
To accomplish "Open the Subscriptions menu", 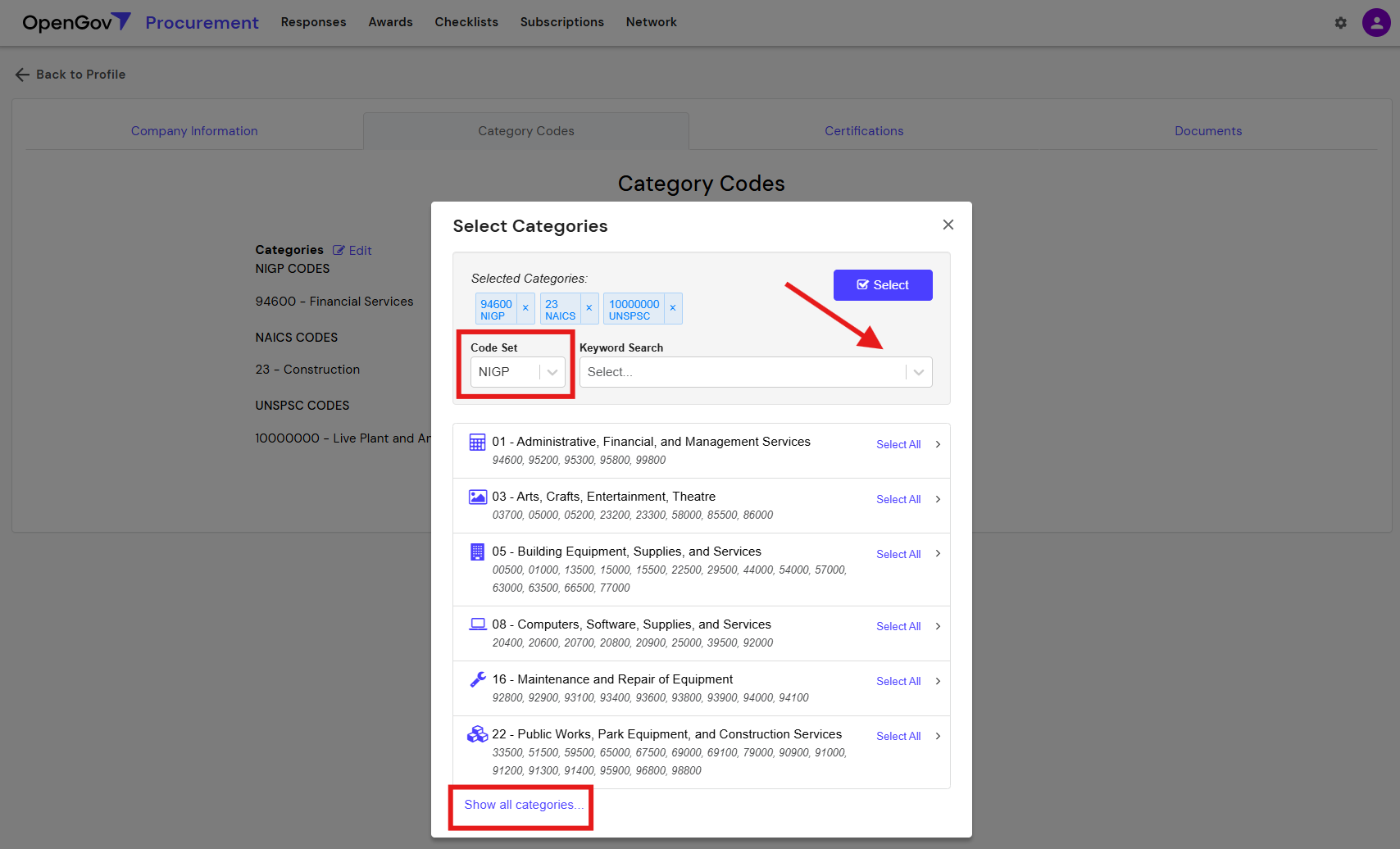I will 561,22.
